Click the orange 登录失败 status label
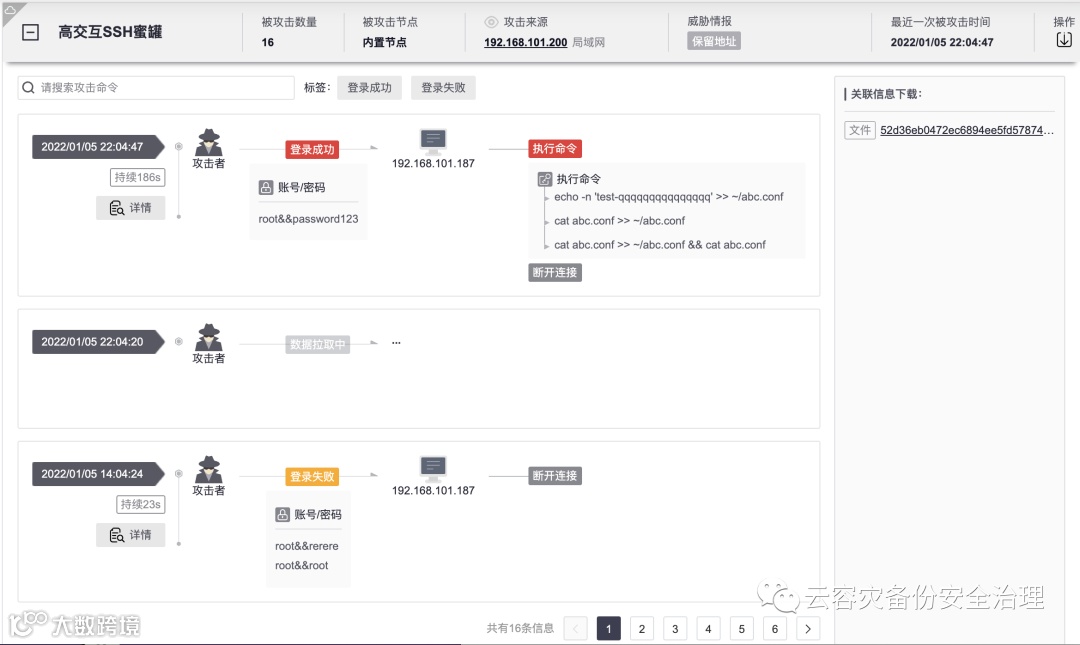 pos(312,476)
